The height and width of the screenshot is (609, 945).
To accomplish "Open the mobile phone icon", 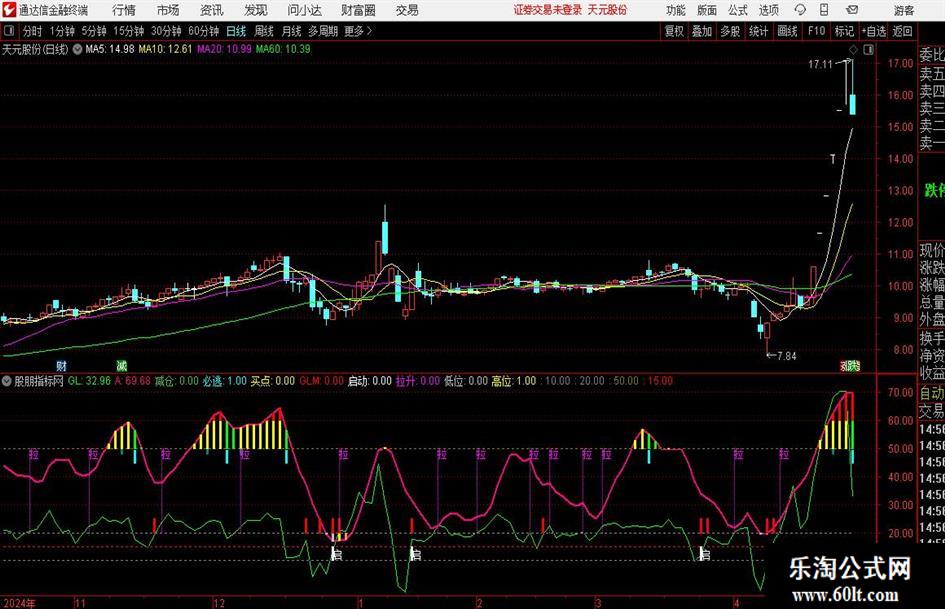I will coord(824,10).
